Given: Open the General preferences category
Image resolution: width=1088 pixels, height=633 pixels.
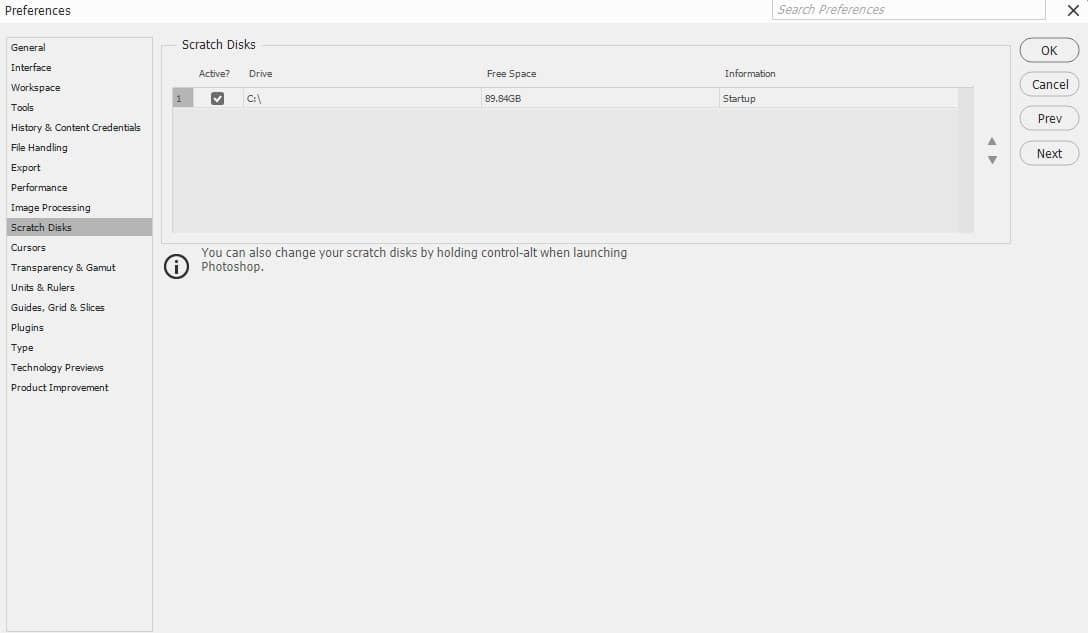Looking at the screenshot, I should point(28,47).
